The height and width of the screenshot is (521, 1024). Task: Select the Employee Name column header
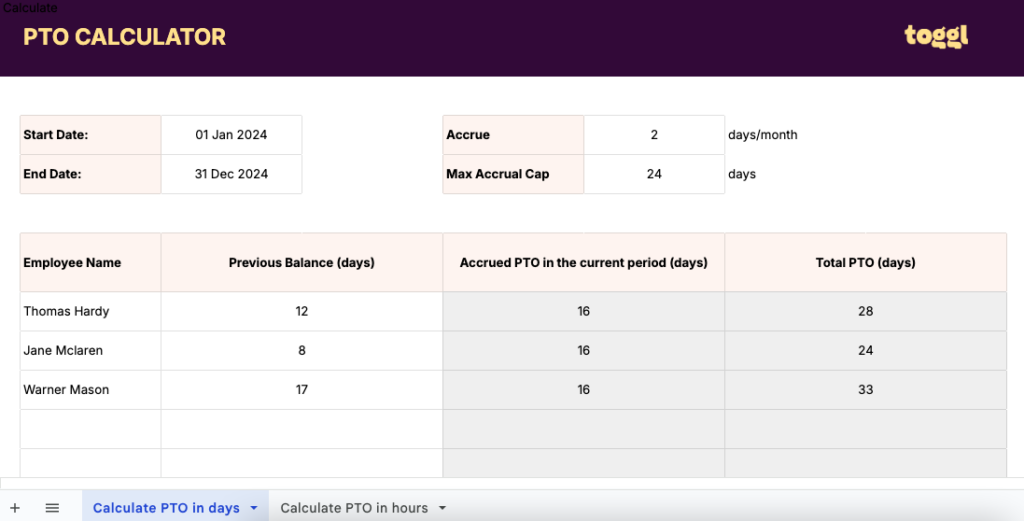coord(90,263)
